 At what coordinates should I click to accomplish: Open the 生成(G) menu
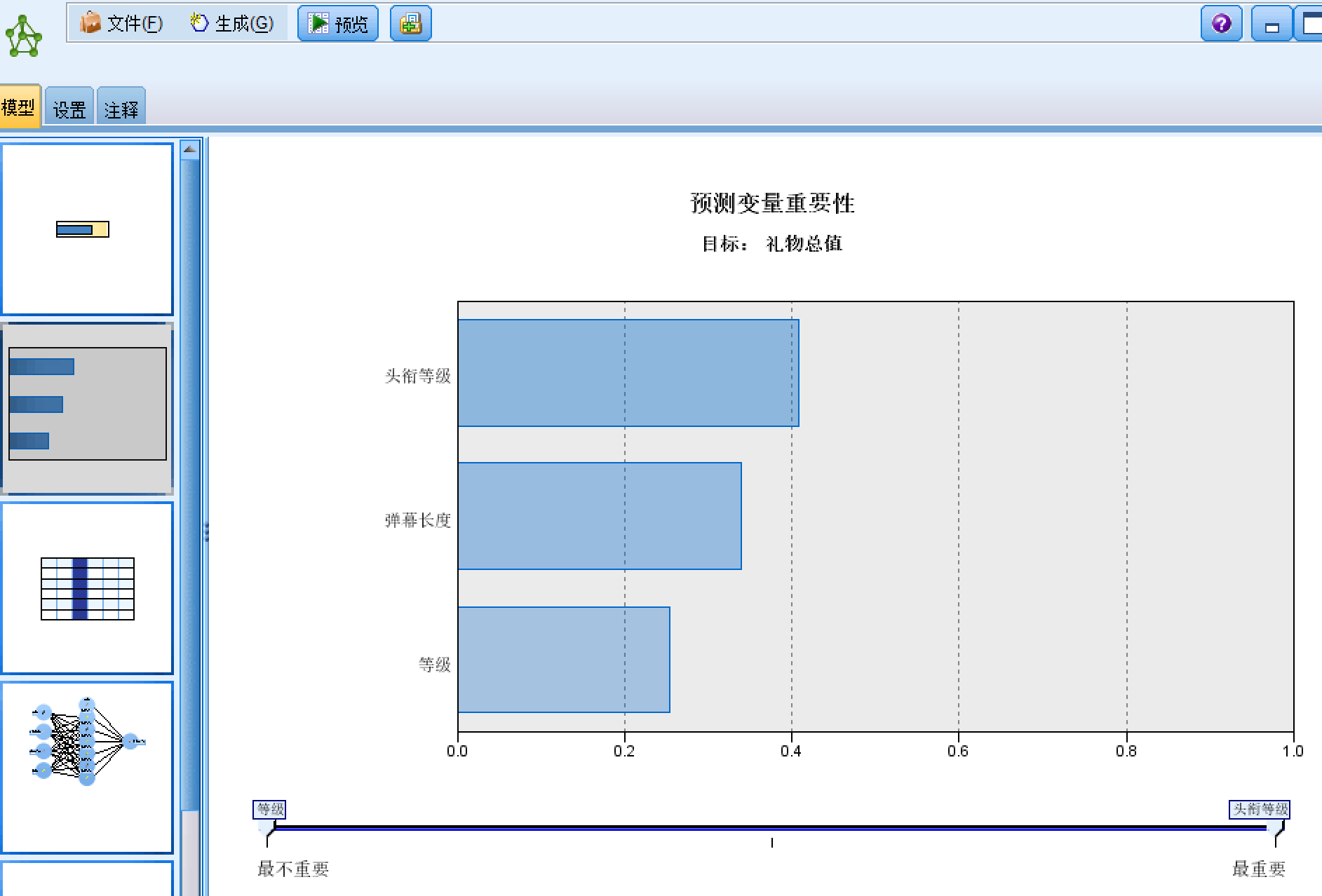point(231,23)
